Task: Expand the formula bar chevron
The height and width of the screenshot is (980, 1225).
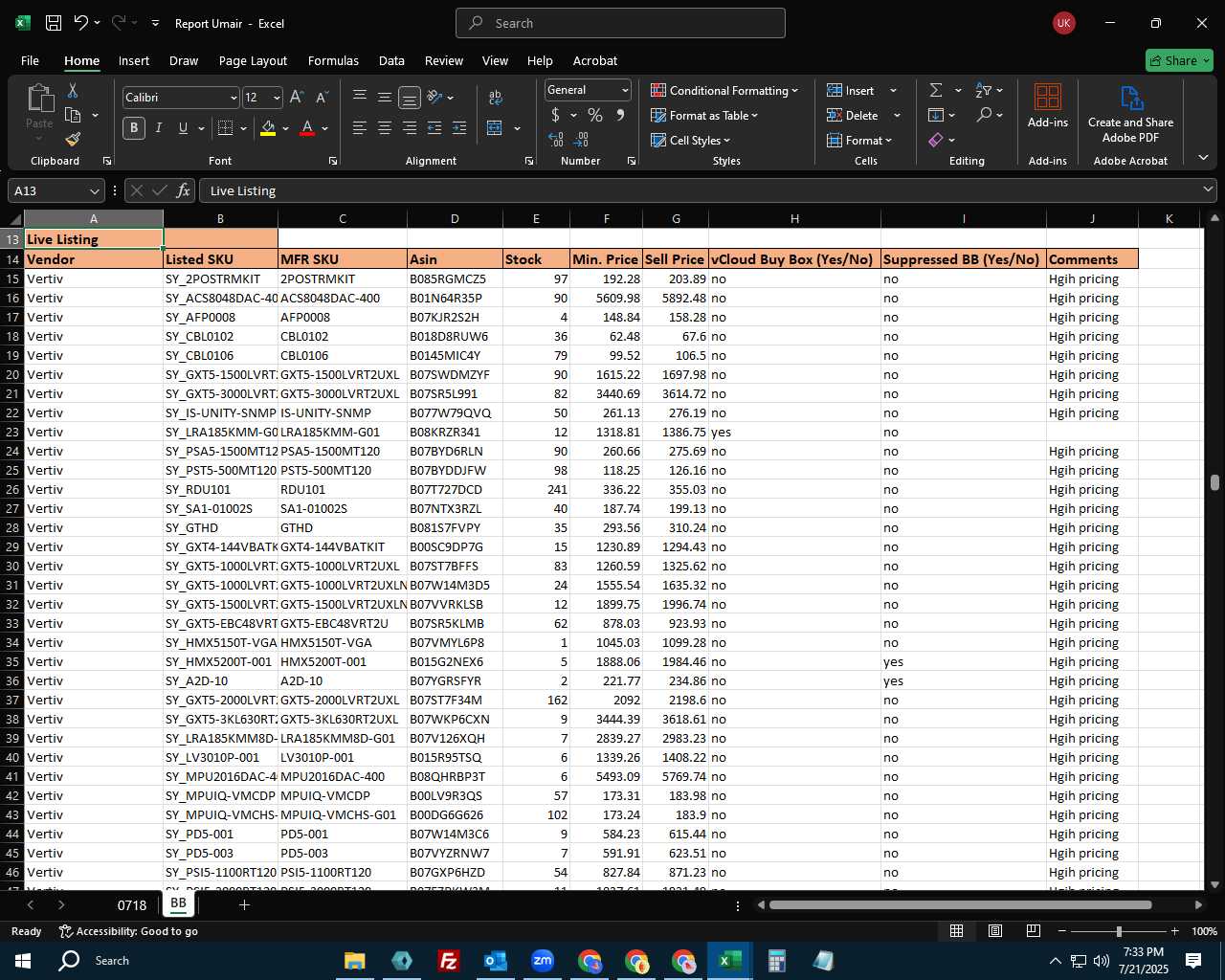Action: pyautogui.click(x=1208, y=189)
